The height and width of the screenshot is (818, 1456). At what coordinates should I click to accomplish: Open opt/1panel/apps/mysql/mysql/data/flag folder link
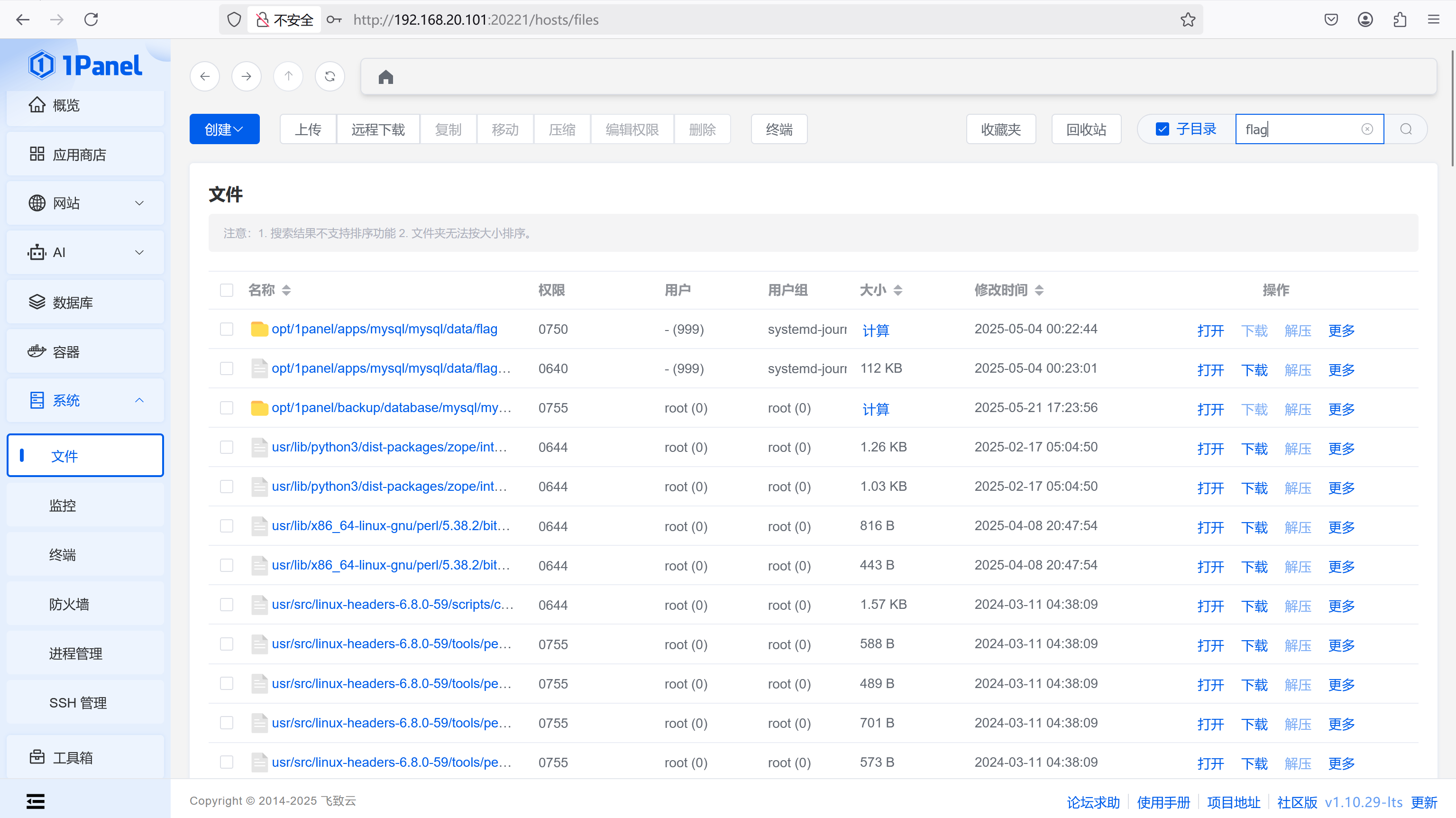(x=385, y=330)
